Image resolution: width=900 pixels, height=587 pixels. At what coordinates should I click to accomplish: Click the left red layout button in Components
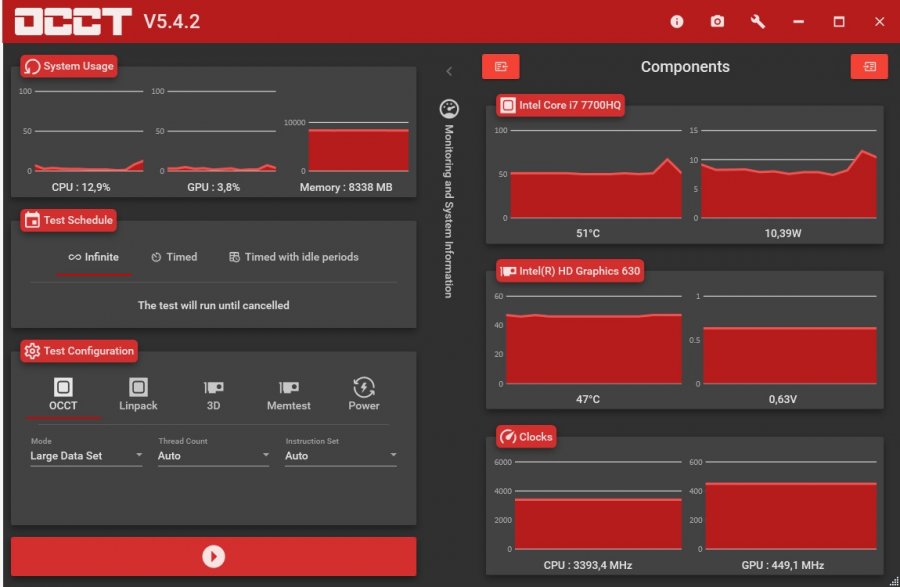501,67
